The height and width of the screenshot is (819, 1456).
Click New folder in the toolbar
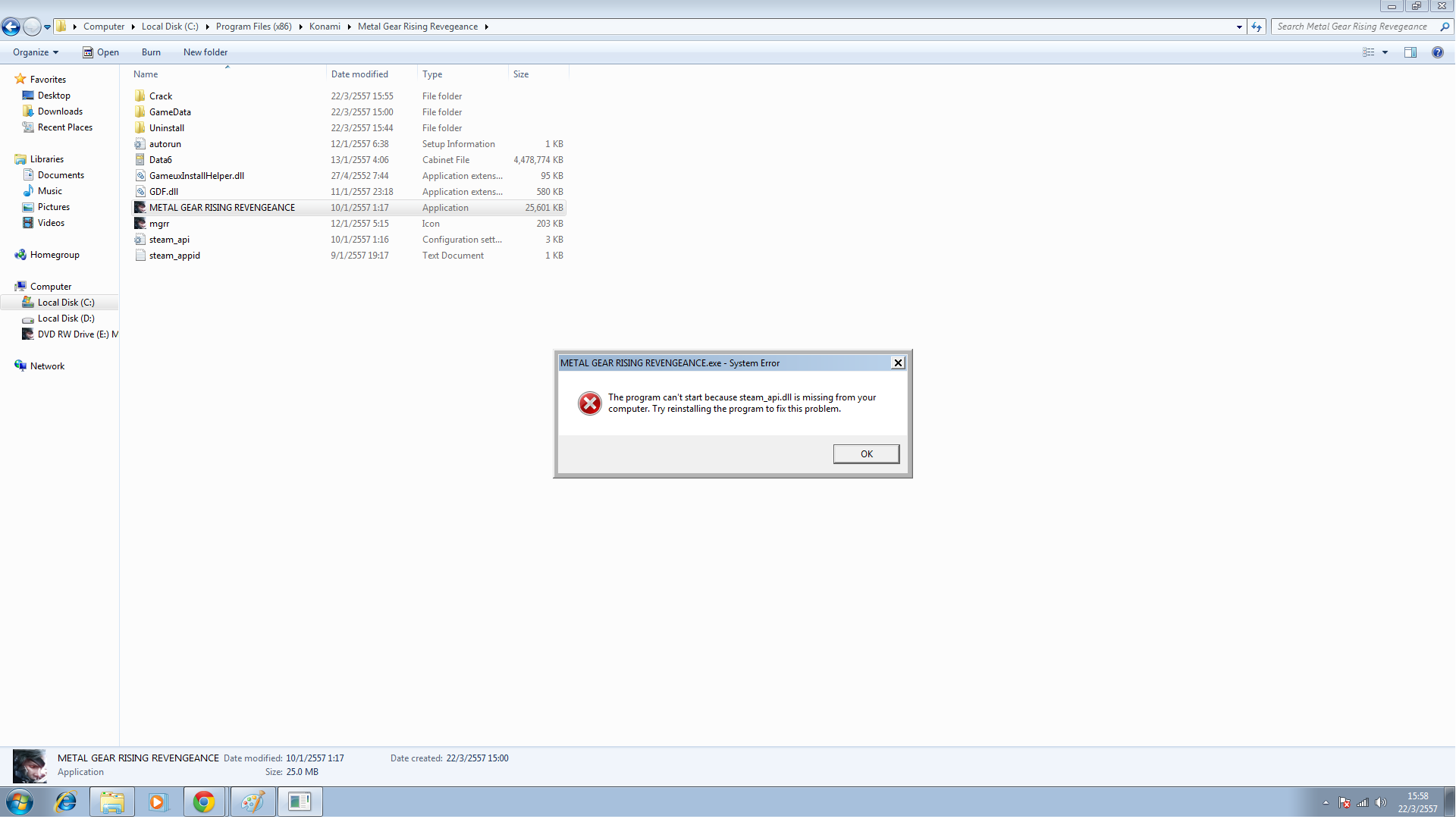[x=206, y=52]
